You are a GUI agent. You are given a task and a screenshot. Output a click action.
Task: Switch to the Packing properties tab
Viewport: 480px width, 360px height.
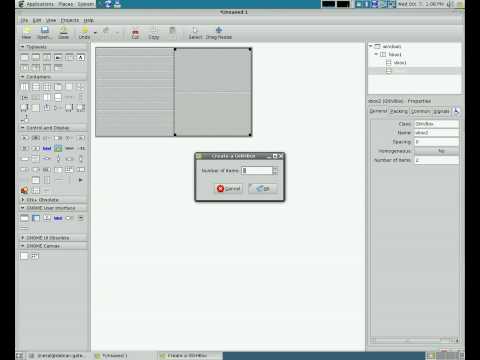pos(399,111)
